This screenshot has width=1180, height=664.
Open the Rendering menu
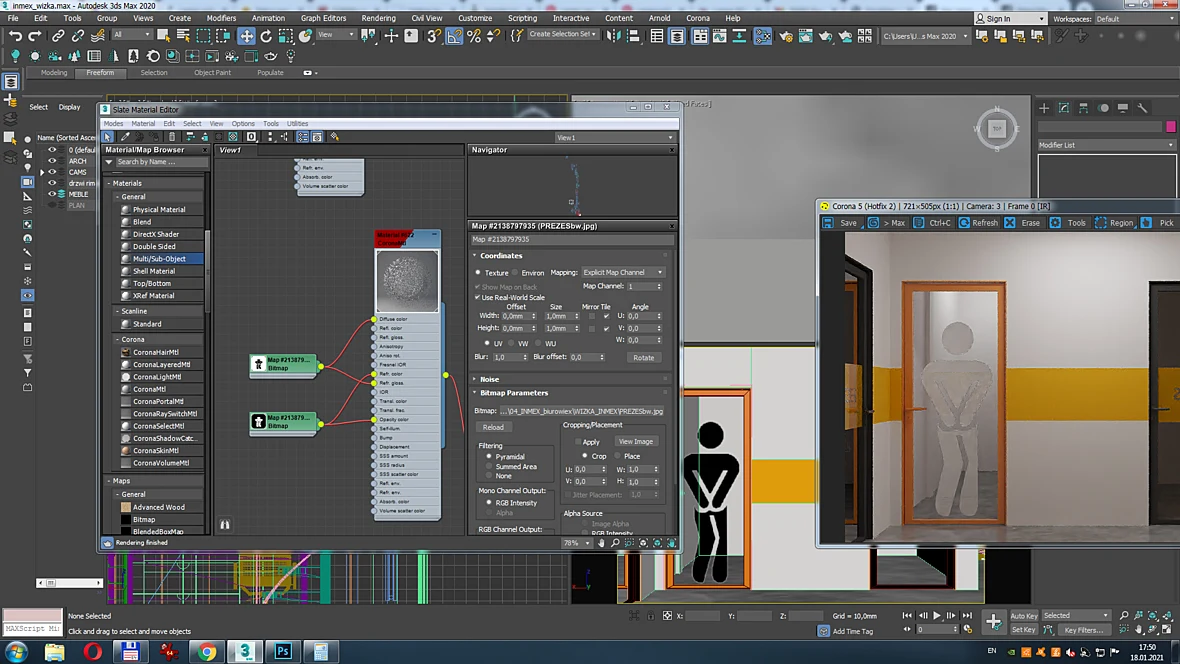coord(378,18)
